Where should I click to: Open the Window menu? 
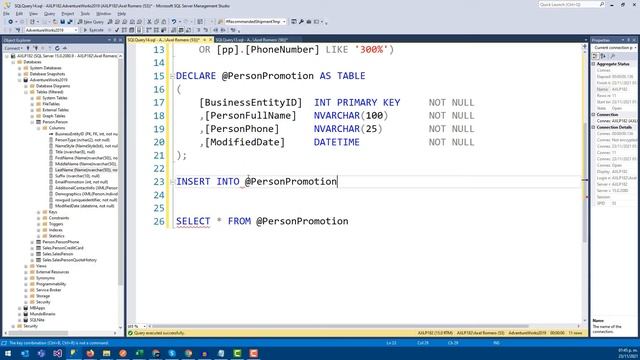[104, 13]
